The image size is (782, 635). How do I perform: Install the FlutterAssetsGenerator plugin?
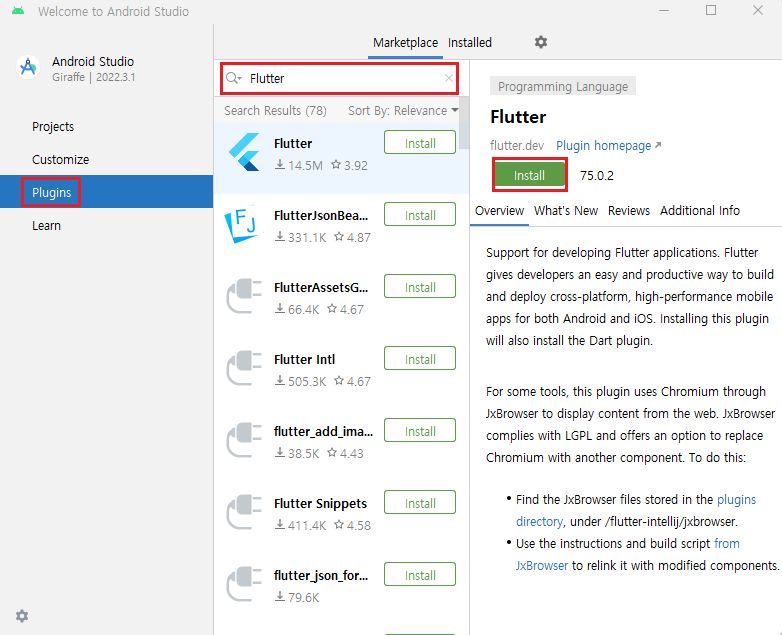pyautogui.click(x=420, y=286)
